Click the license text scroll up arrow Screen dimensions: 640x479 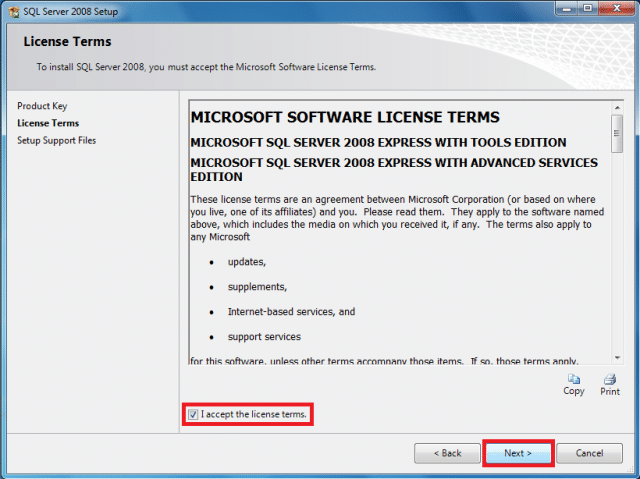coord(617,108)
